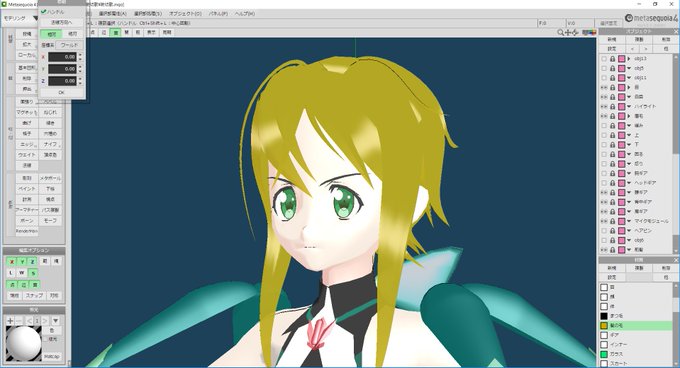Open パネル(P) menu
The width and height of the screenshot is (680, 368).
pos(218,13)
